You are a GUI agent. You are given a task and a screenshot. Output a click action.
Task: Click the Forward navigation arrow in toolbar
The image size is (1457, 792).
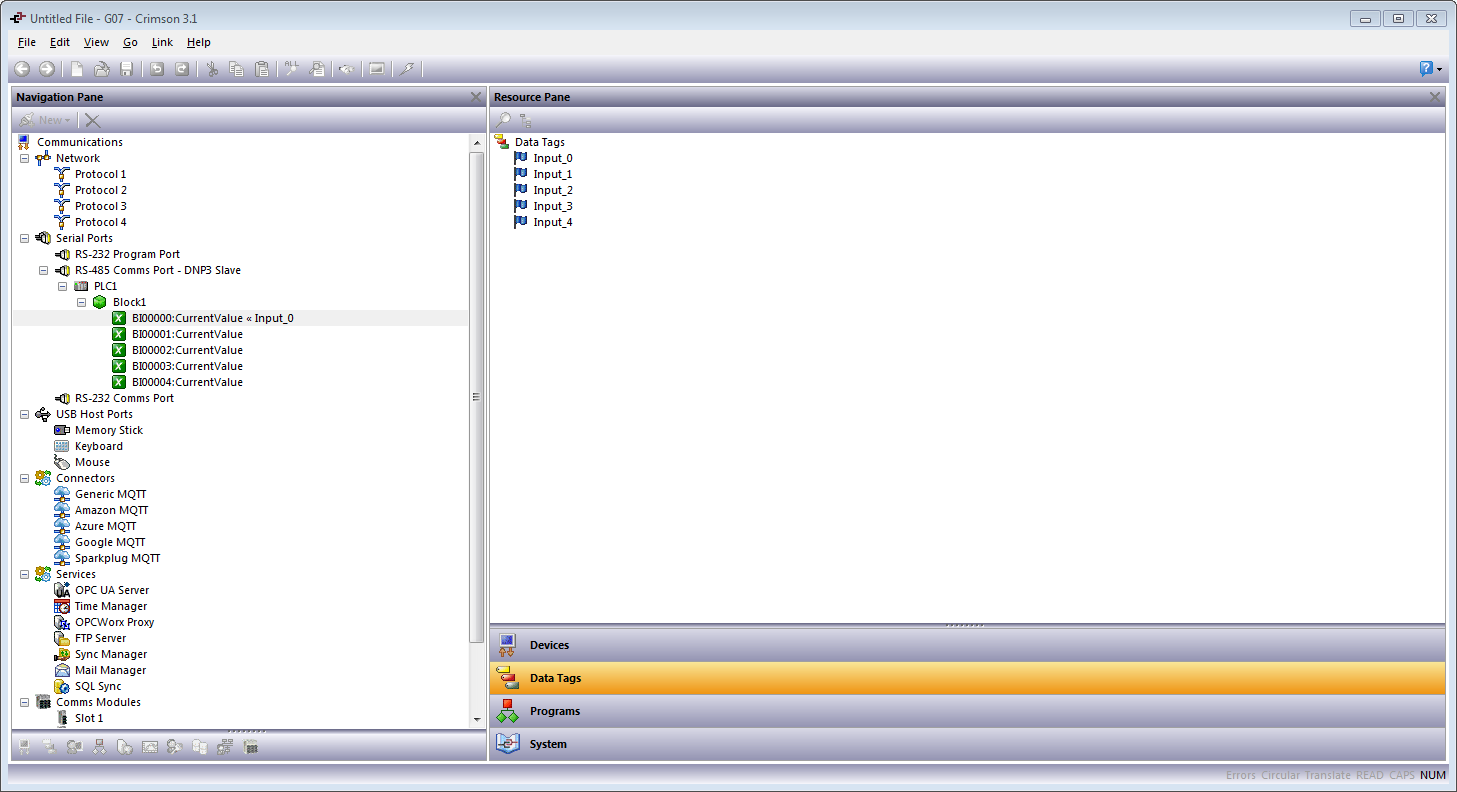click(47, 69)
